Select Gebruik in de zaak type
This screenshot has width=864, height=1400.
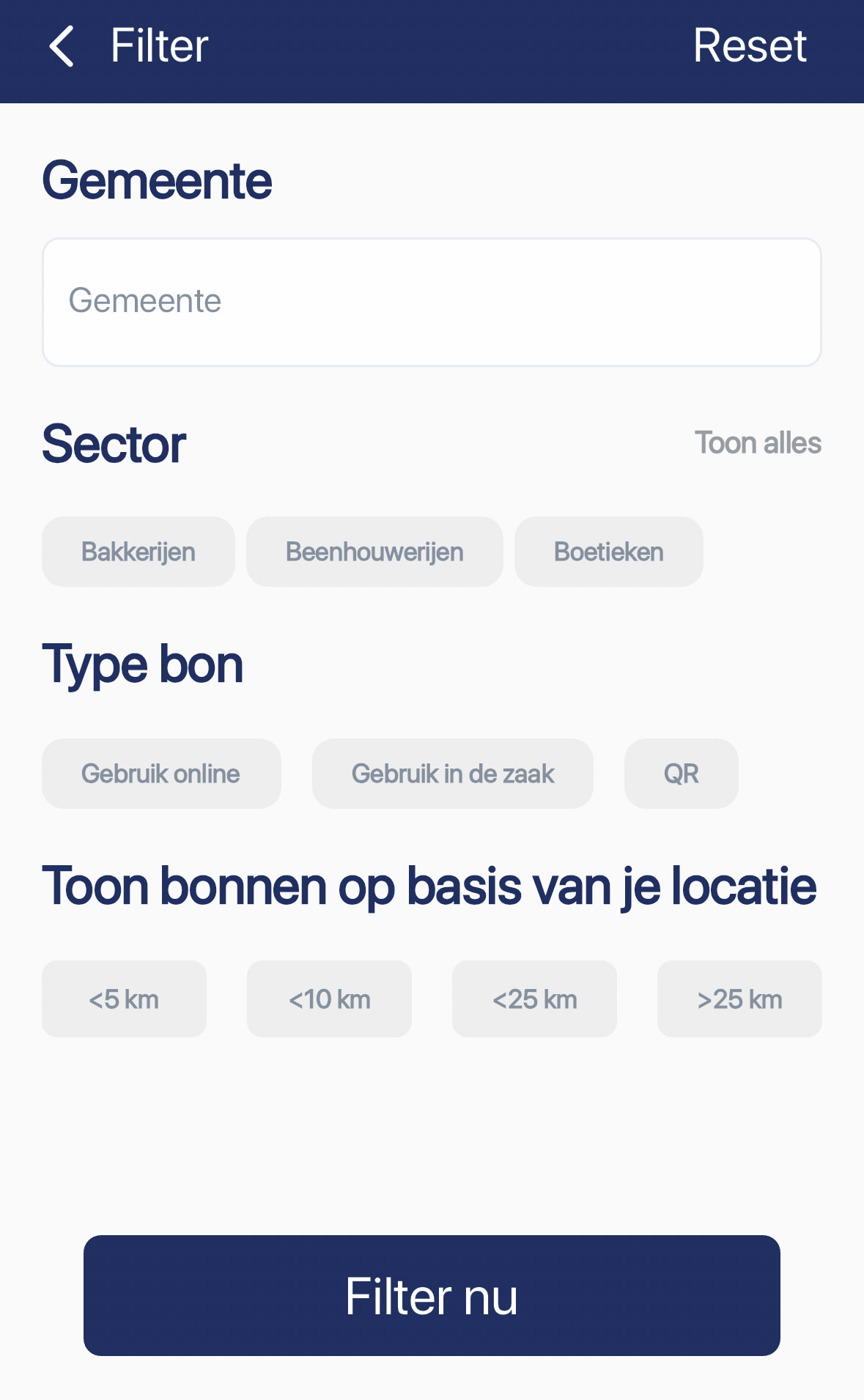[452, 774]
